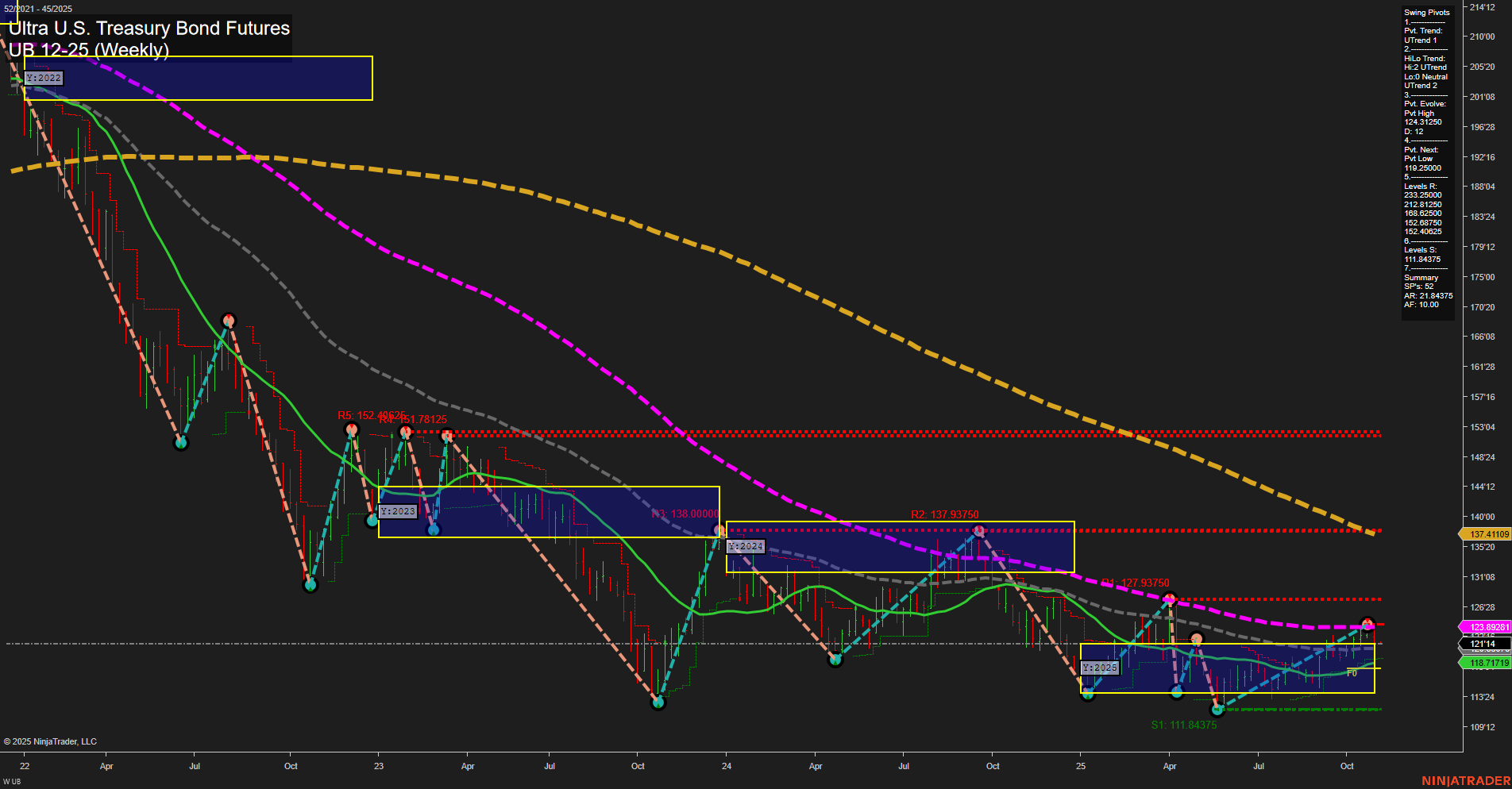Select the W UB label at bottom left

tap(12, 780)
